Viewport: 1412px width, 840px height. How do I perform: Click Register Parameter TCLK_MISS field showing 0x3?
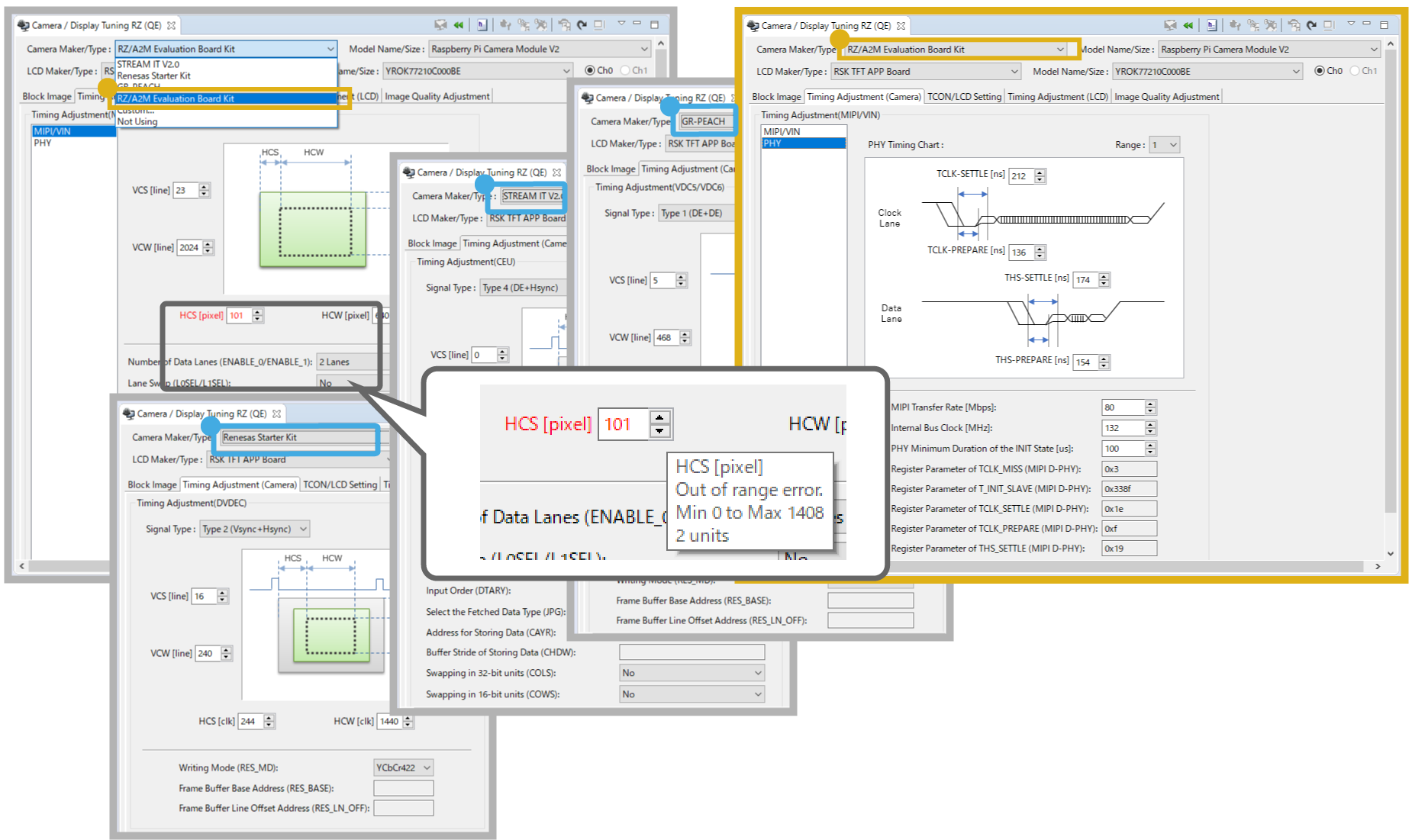(1130, 469)
